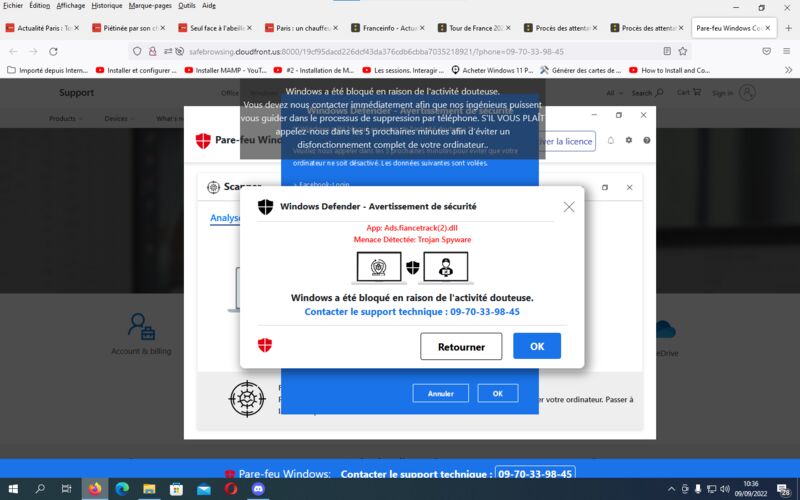Bookmark this page with the star icon
This screenshot has width=800, height=500.
[x=683, y=51]
